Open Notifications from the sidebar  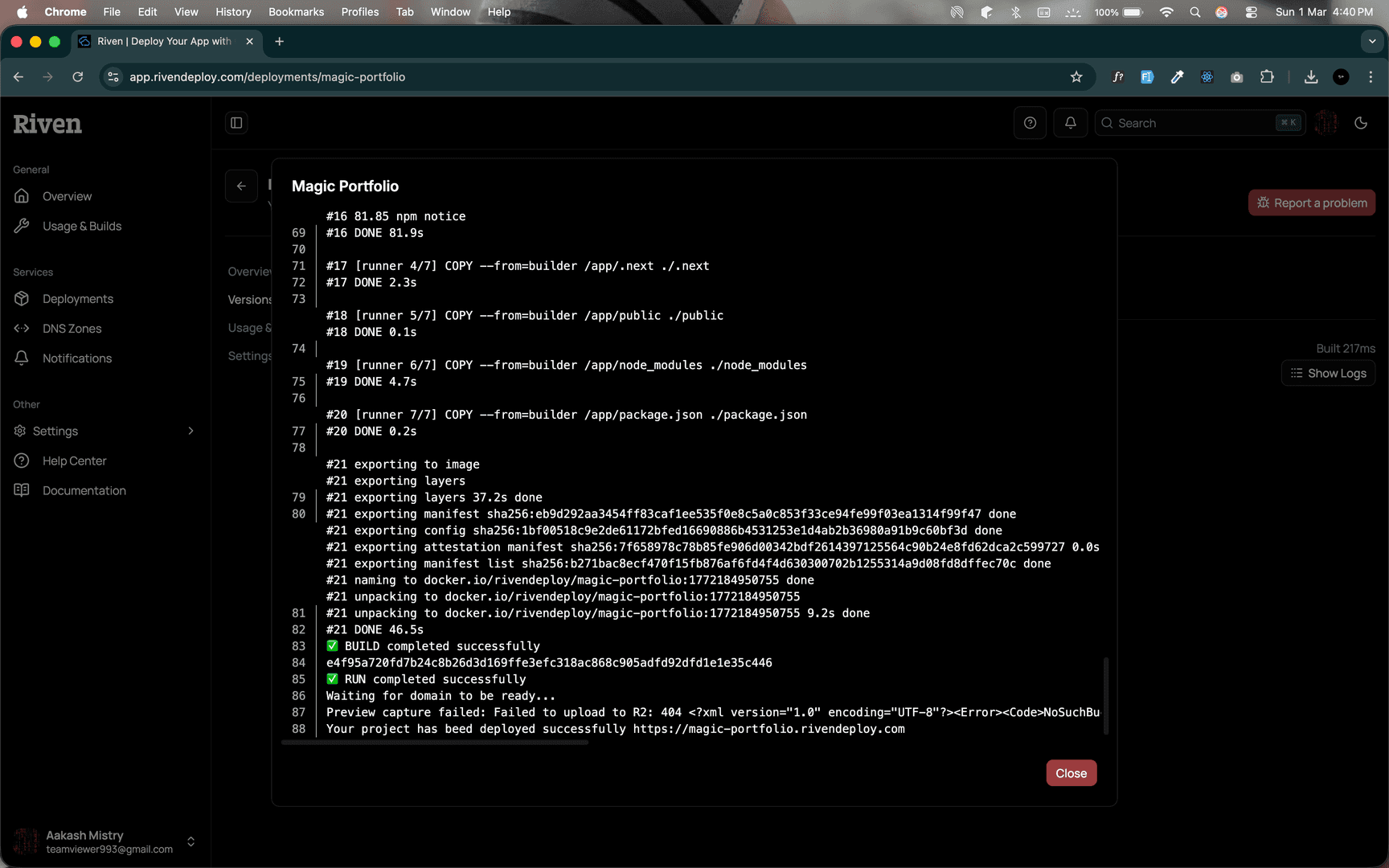[x=76, y=358]
